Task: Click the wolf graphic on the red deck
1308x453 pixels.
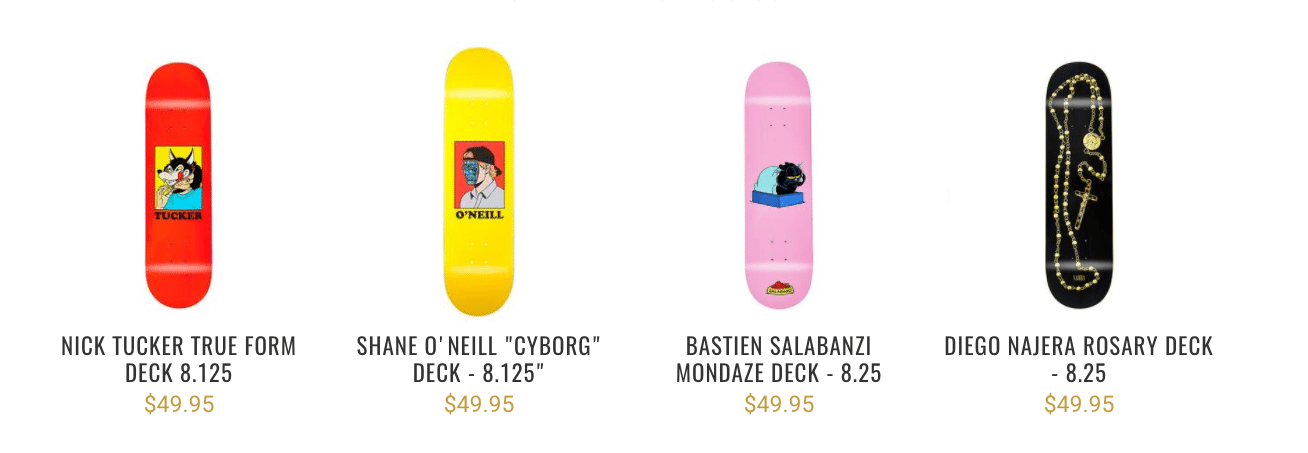Action: click(180, 177)
